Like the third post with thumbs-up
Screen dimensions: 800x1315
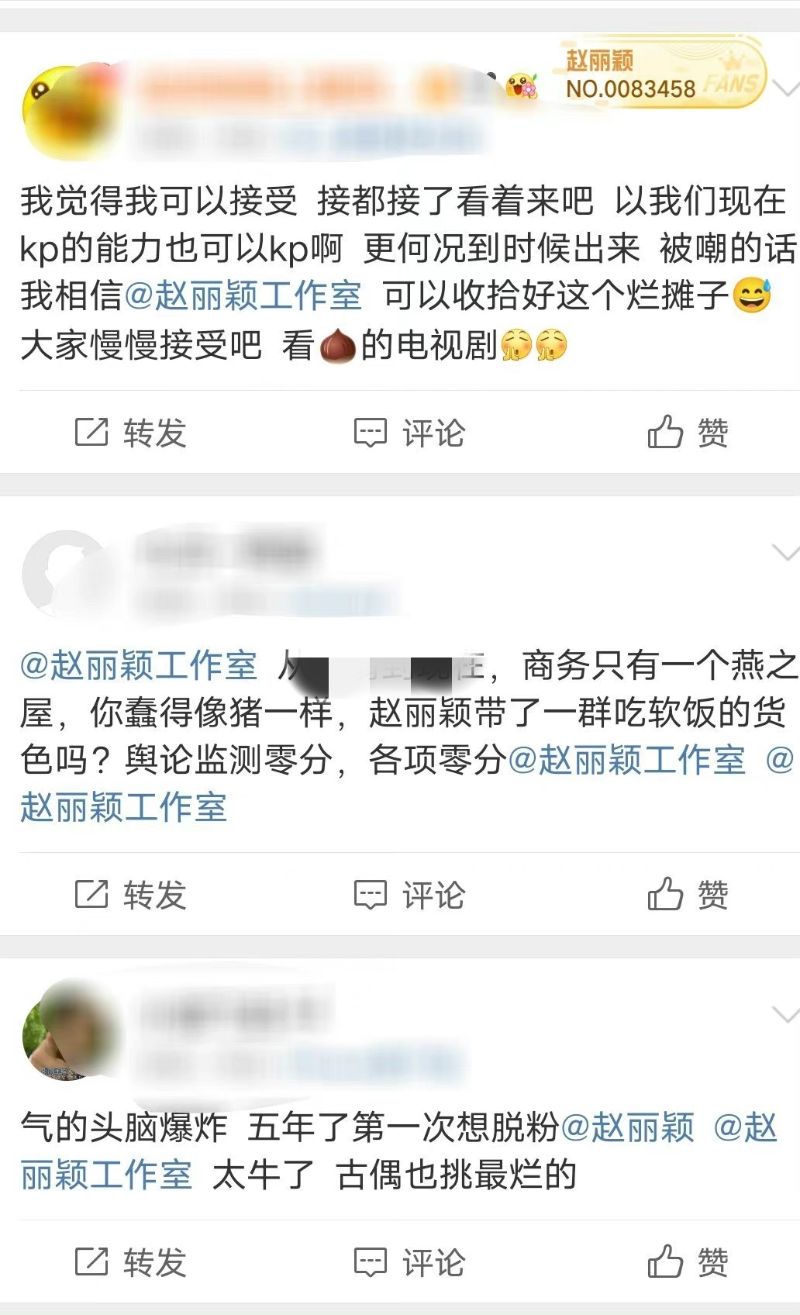pos(688,1262)
